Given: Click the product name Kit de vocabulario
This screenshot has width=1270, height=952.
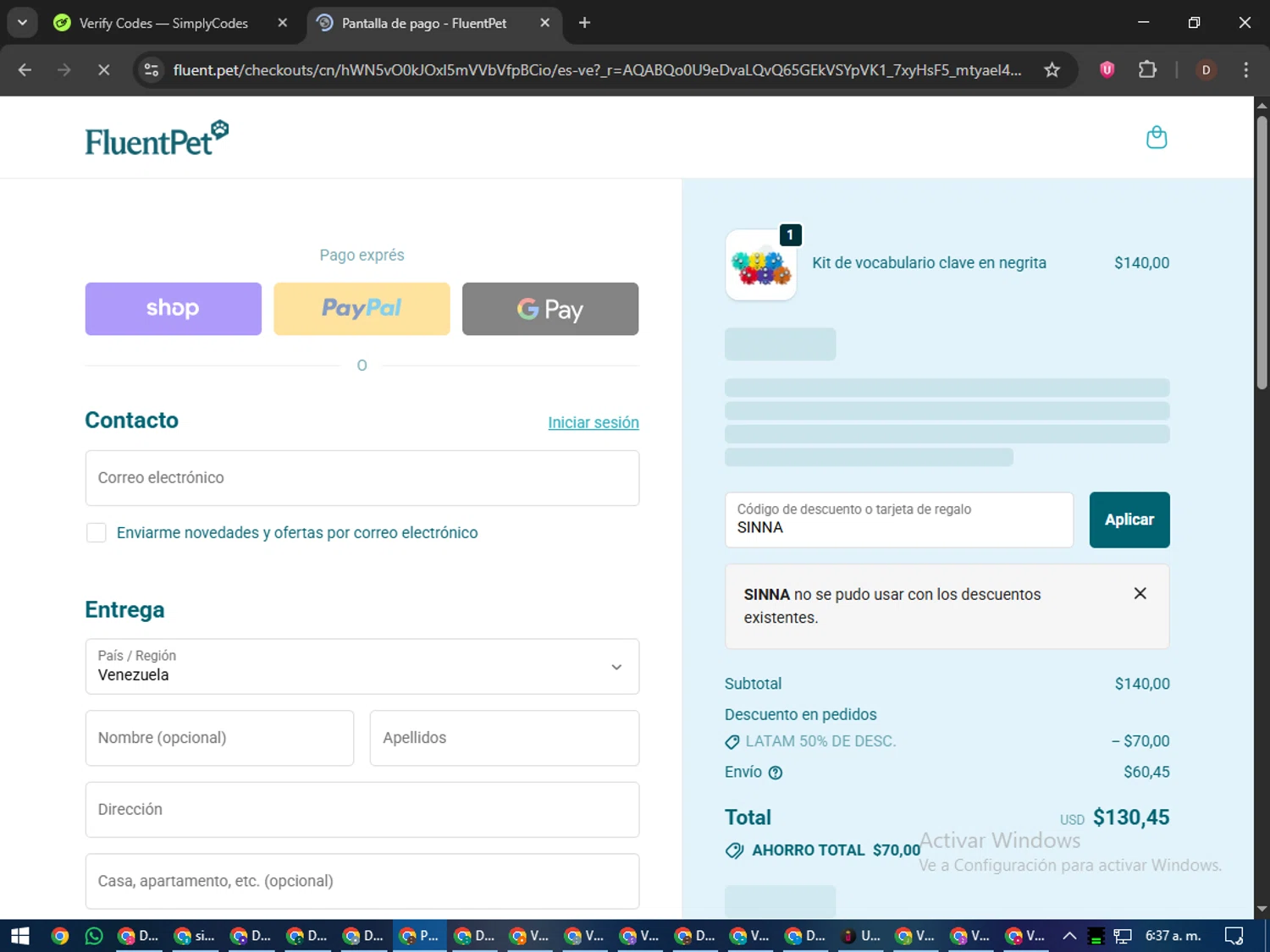Looking at the screenshot, I should coord(929,263).
